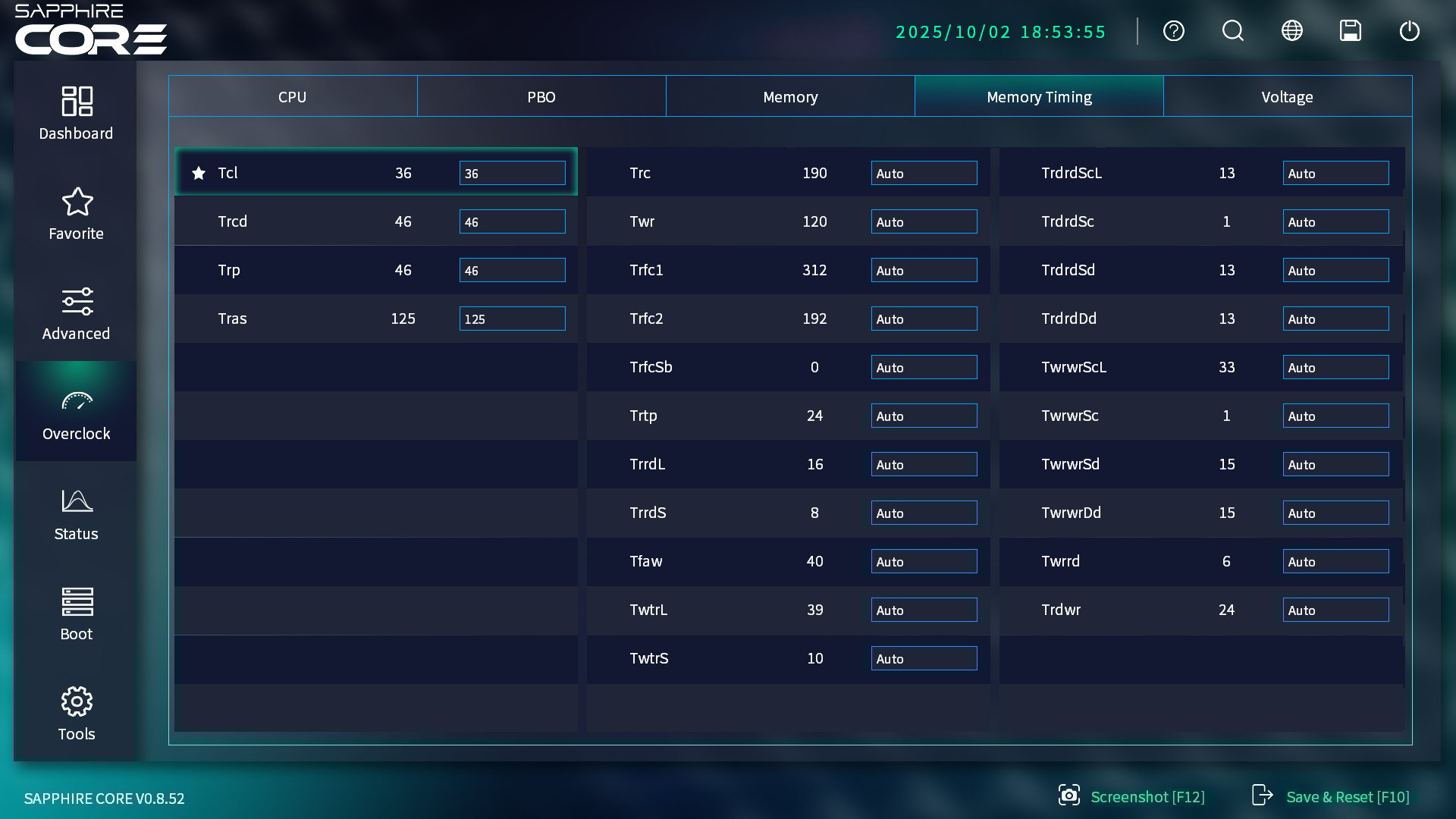Image resolution: width=1456 pixels, height=819 pixels.
Task: Open Dashboard from the sidebar
Action: [76, 114]
